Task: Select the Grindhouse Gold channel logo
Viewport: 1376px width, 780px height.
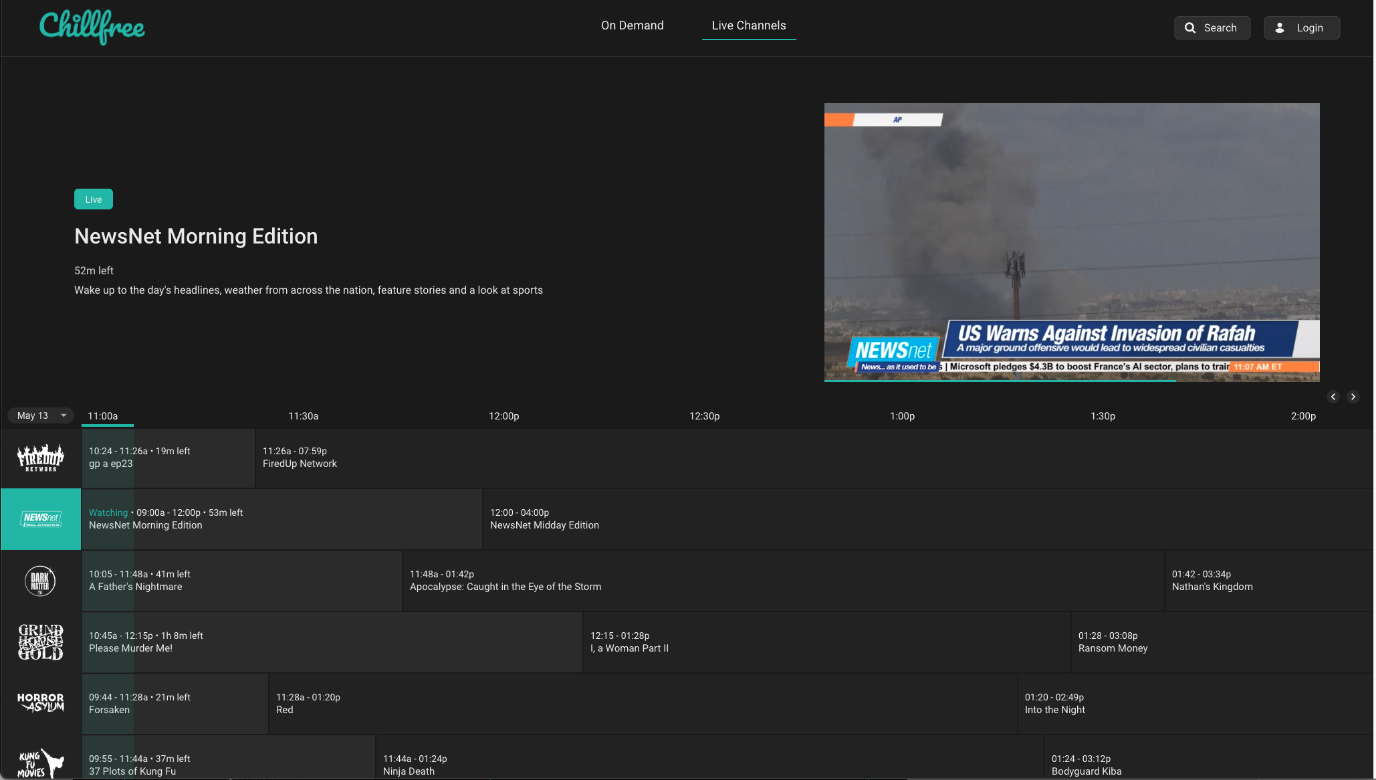Action: click(40, 642)
